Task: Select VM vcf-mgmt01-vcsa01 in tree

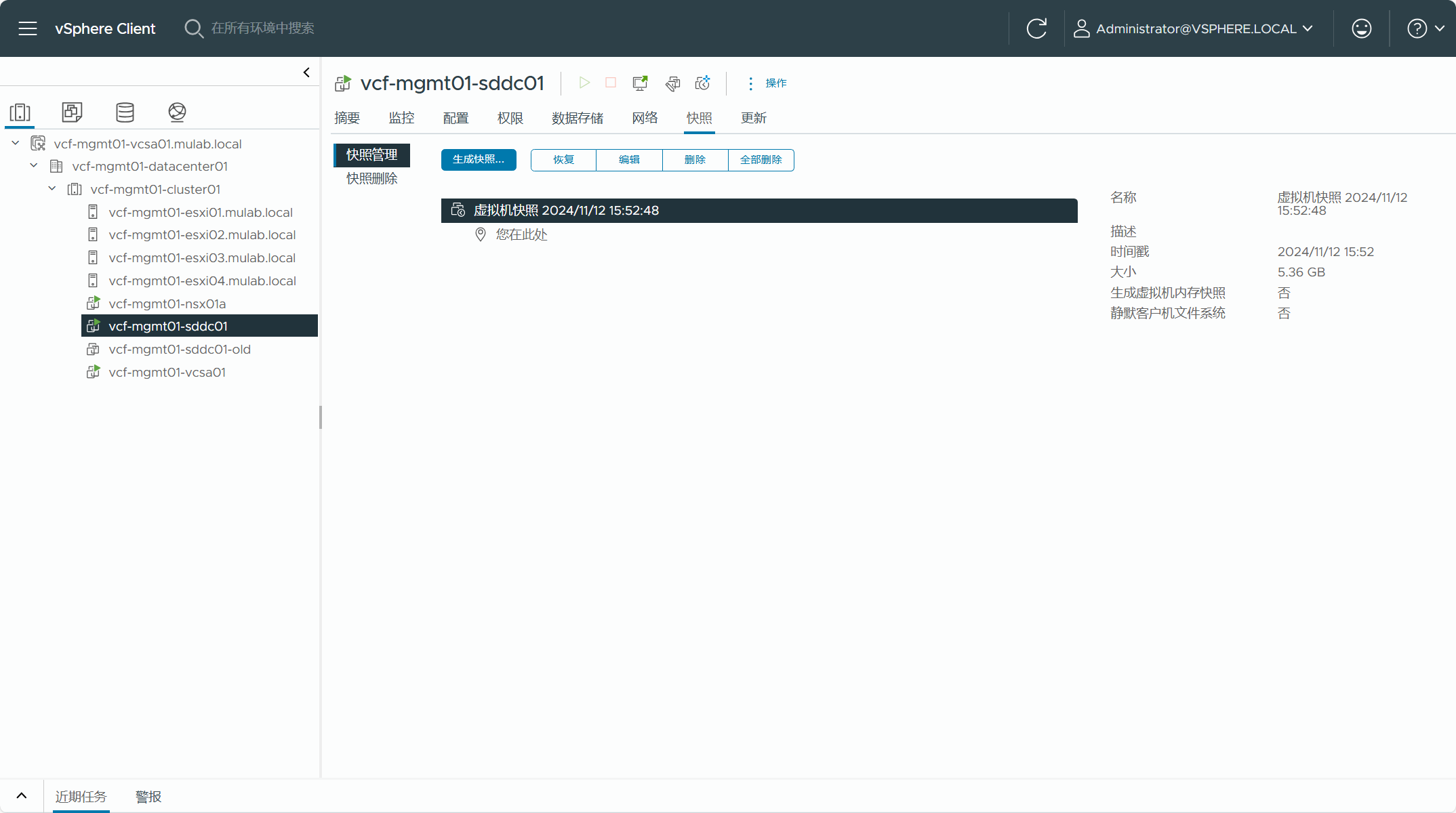Action: coord(167,372)
